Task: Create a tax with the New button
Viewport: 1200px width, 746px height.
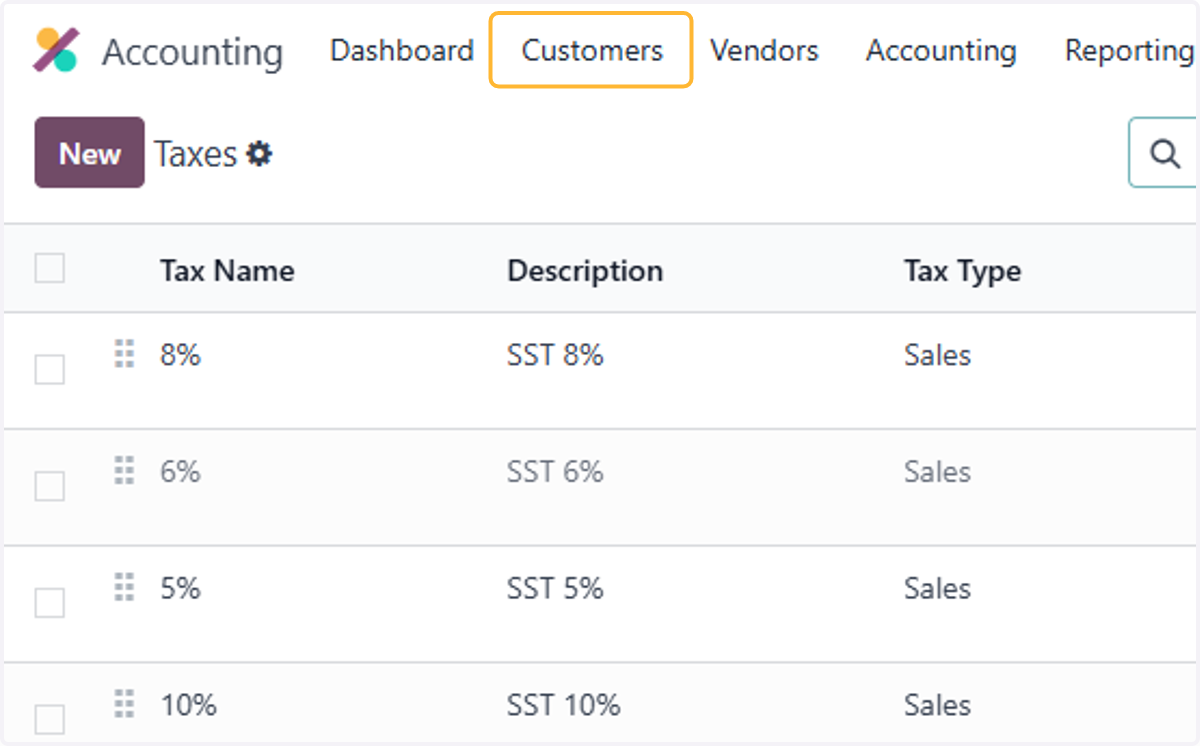Action: (x=90, y=153)
